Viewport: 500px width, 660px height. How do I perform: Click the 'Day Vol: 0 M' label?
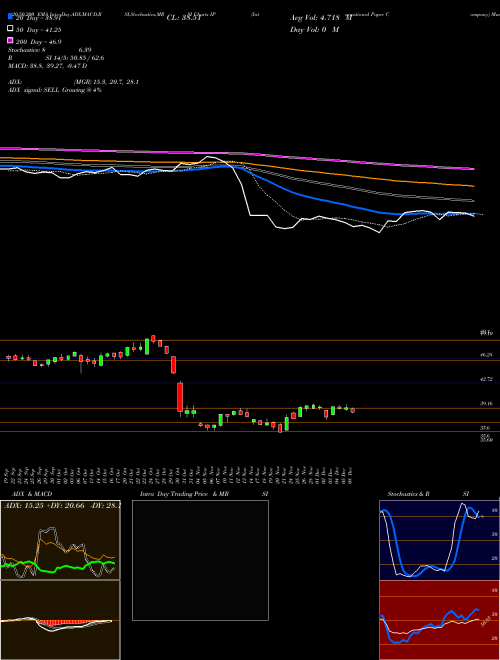[x=314, y=30]
